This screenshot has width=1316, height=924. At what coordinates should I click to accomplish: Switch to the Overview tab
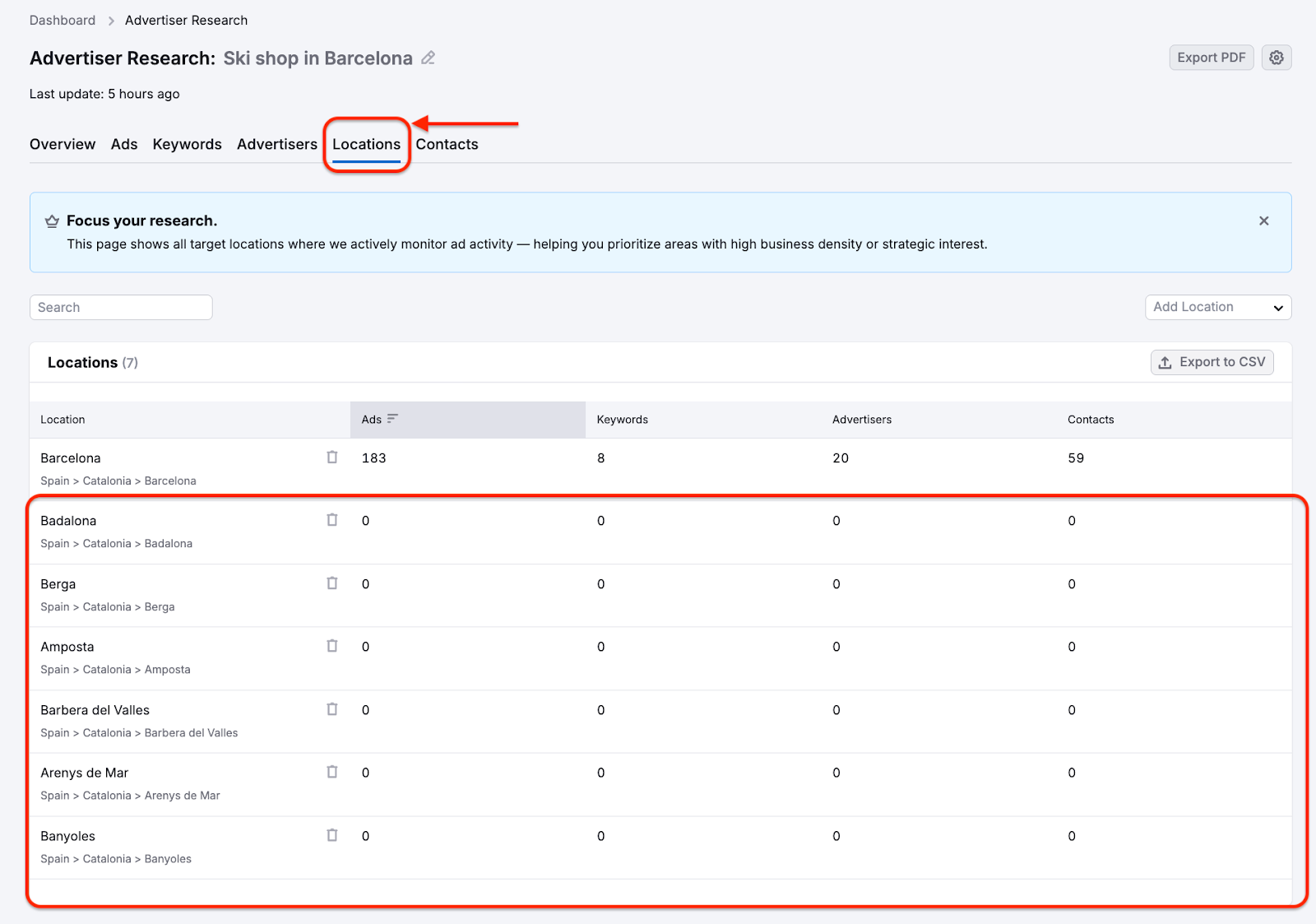(x=62, y=144)
